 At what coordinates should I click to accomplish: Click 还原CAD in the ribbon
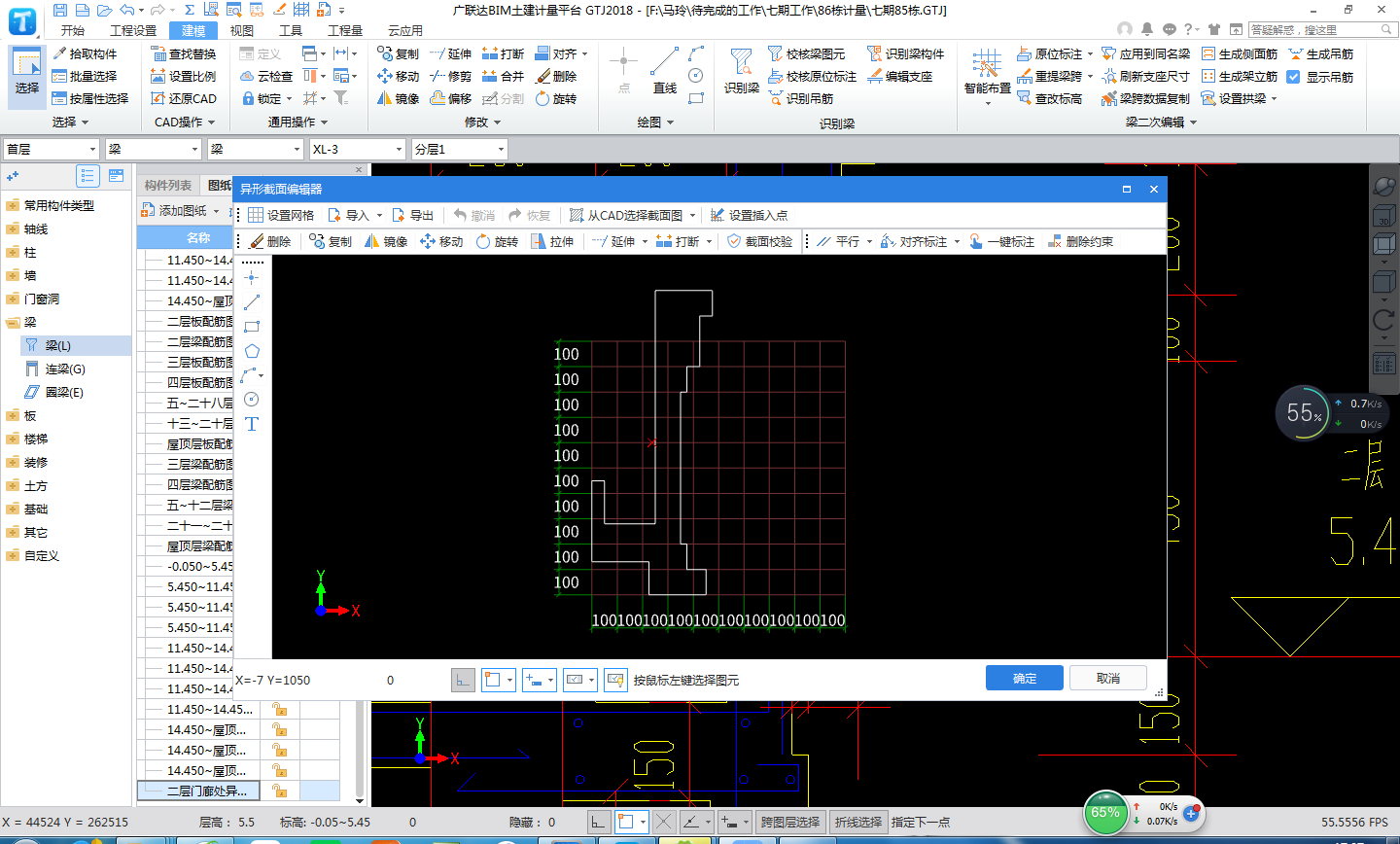tap(184, 98)
